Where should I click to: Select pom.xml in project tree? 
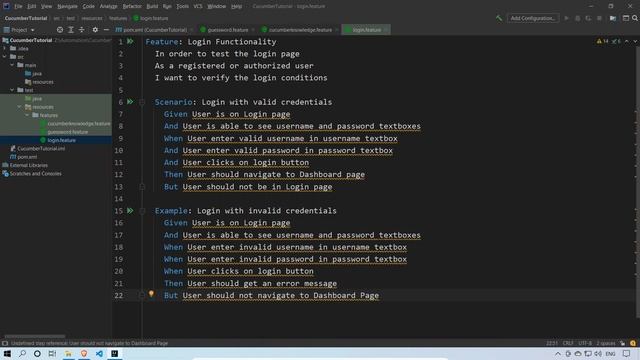pos(27,157)
